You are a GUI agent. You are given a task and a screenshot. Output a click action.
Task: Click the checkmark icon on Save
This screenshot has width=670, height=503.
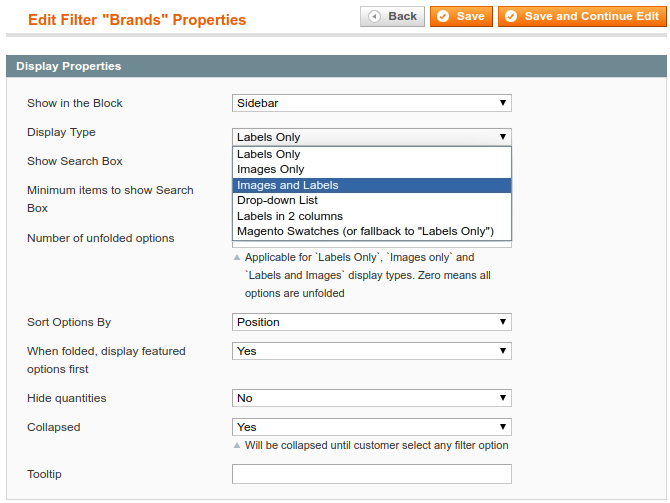click(444, 16)
